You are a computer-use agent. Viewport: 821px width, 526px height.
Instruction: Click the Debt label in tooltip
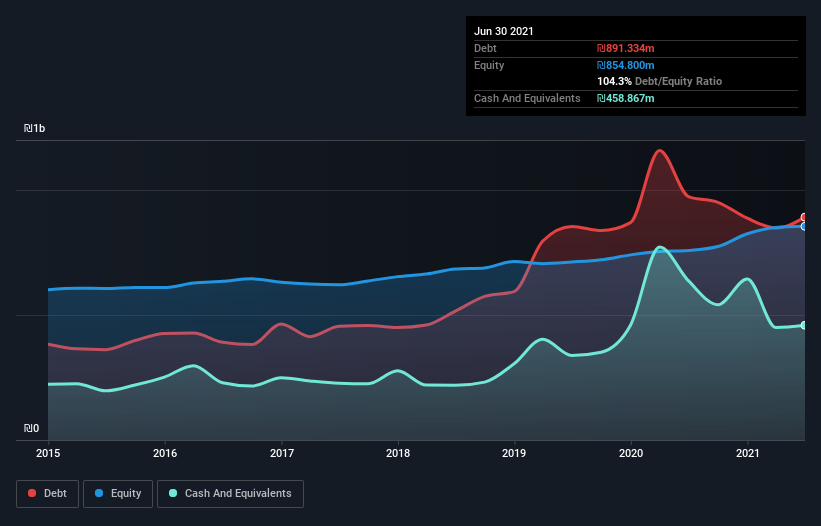(485, 48)
